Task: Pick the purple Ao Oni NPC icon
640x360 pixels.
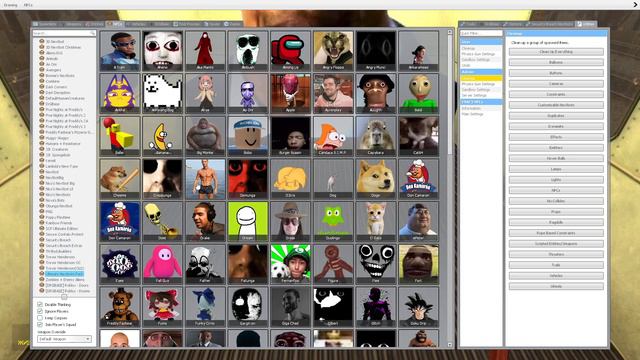Action: coord(248,93)
